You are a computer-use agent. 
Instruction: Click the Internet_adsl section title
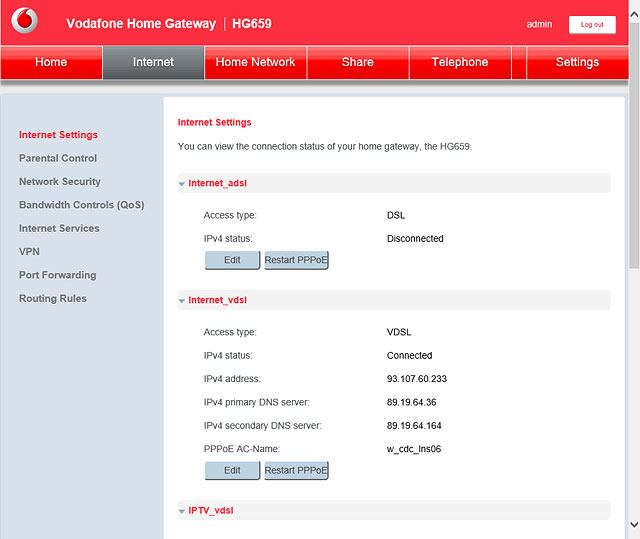218,183
